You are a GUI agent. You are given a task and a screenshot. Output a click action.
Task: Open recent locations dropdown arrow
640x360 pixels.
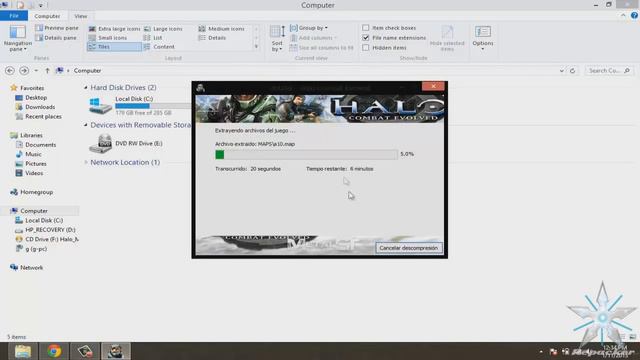[36, 71]
